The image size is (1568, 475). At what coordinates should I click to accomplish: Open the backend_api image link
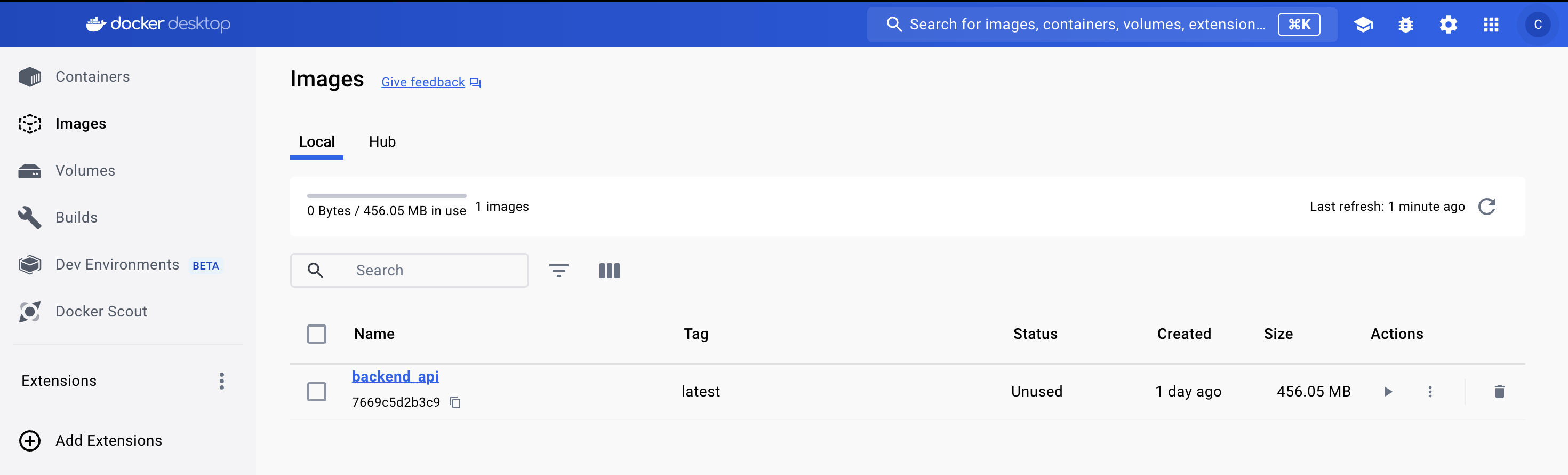pos(395,376)
